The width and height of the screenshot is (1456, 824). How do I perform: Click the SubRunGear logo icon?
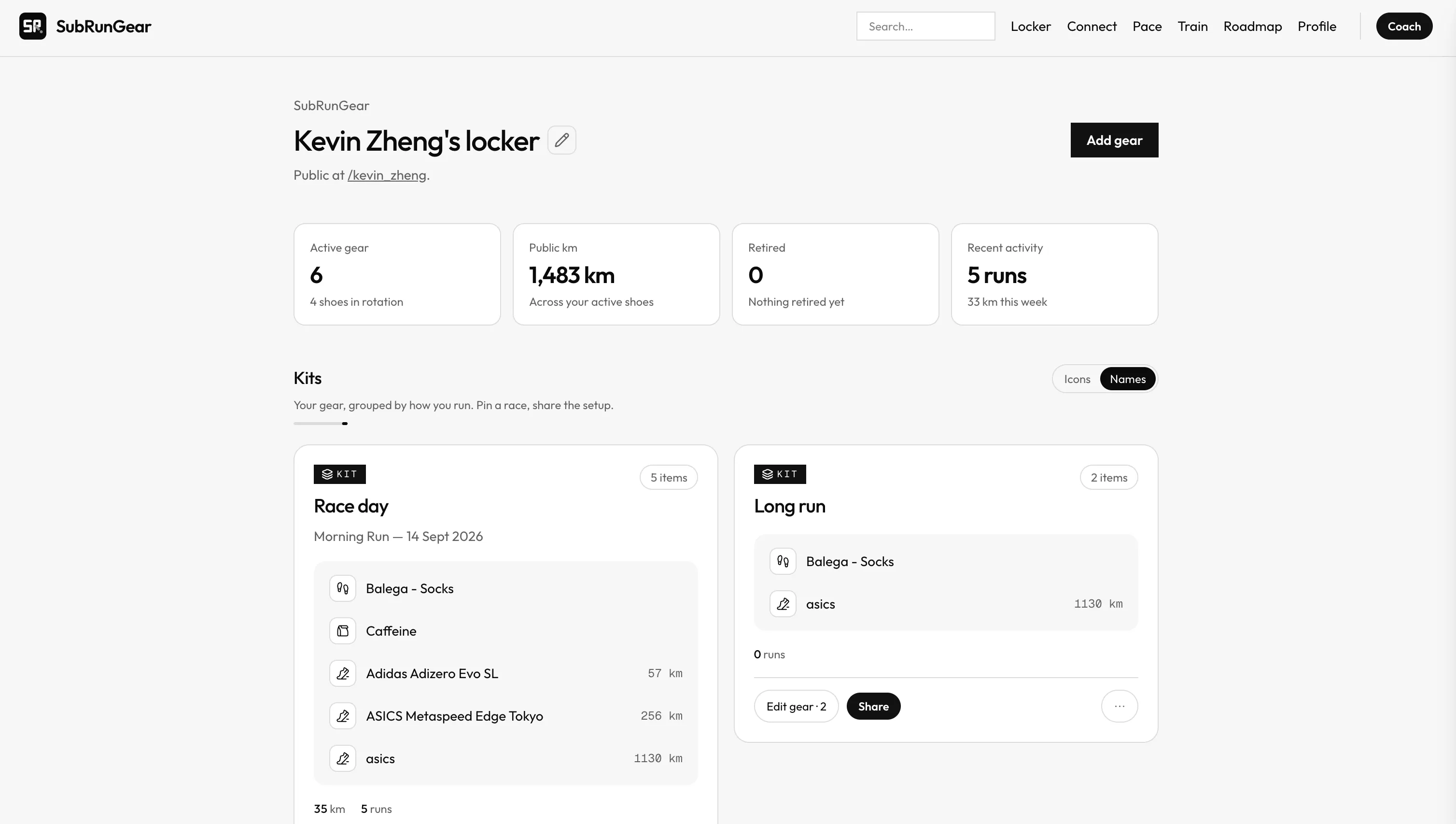click(x=33, y=26)
